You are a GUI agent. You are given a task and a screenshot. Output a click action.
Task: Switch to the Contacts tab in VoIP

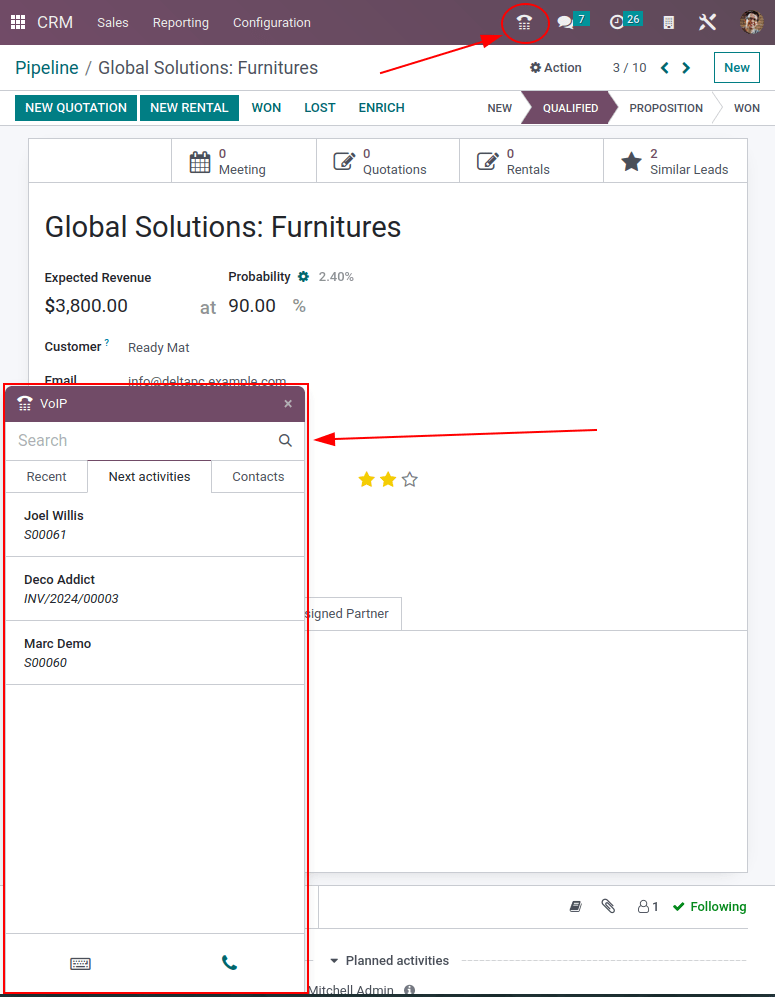pos(257,476)
